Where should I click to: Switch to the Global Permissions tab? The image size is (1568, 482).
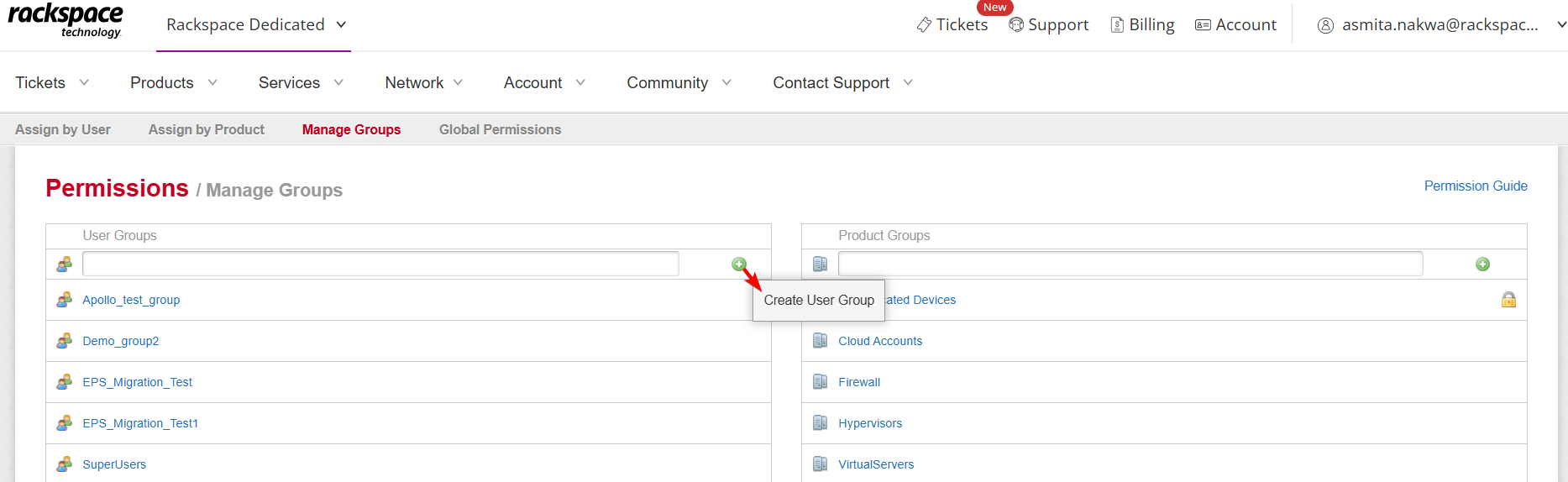click(500, 129)
